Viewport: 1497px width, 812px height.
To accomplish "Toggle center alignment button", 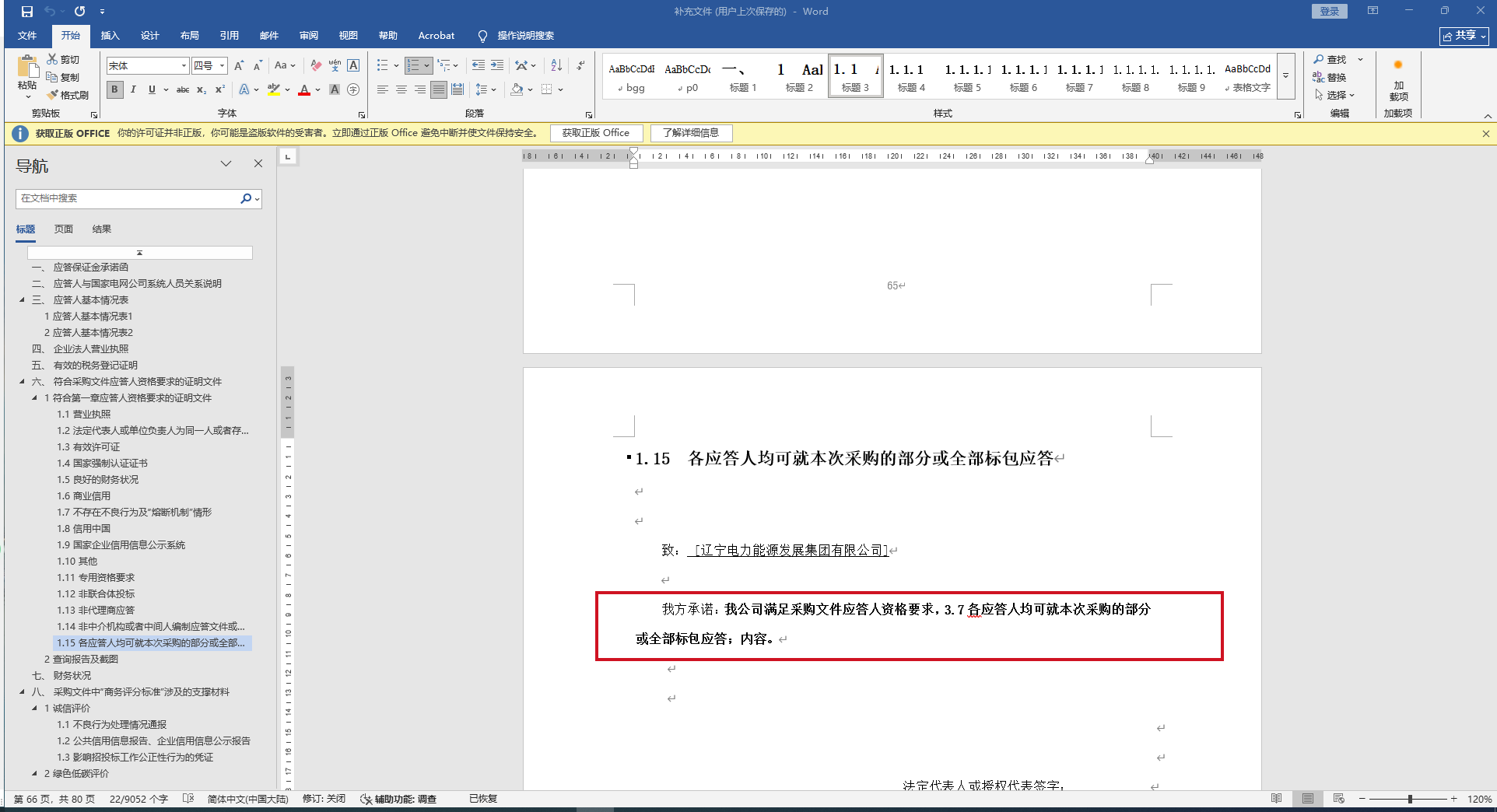I will point(401,89).
